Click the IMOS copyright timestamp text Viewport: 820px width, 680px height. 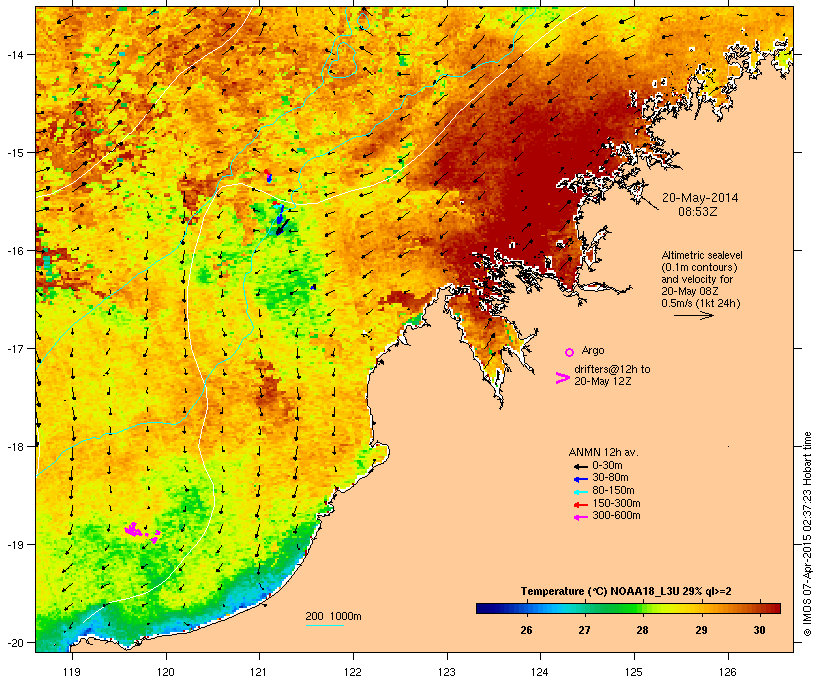pyautogui.click(x=807, y=534)
